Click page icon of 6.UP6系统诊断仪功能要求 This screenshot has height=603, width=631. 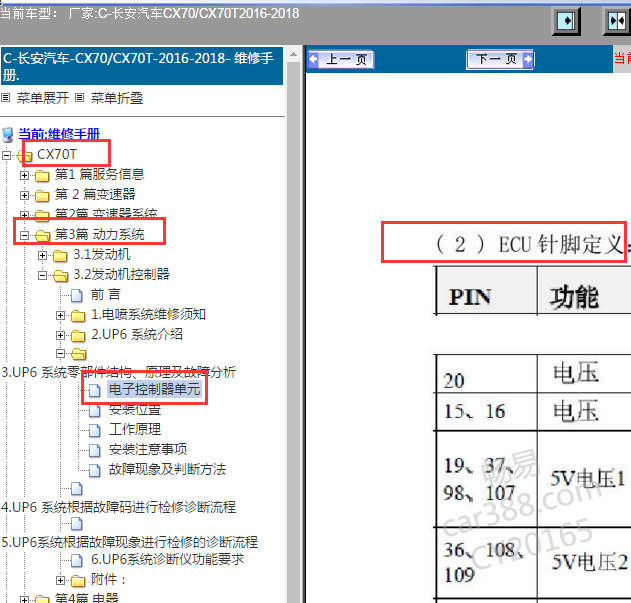[x=77, y=560]
